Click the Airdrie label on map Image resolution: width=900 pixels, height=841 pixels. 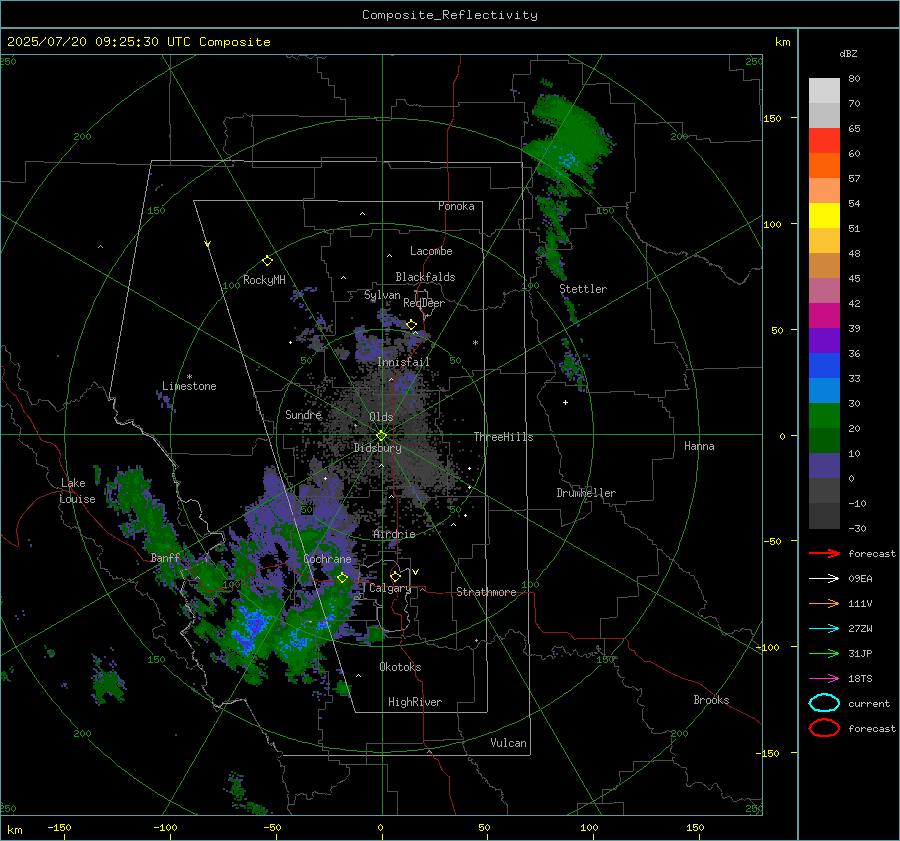tap(394, 534)
